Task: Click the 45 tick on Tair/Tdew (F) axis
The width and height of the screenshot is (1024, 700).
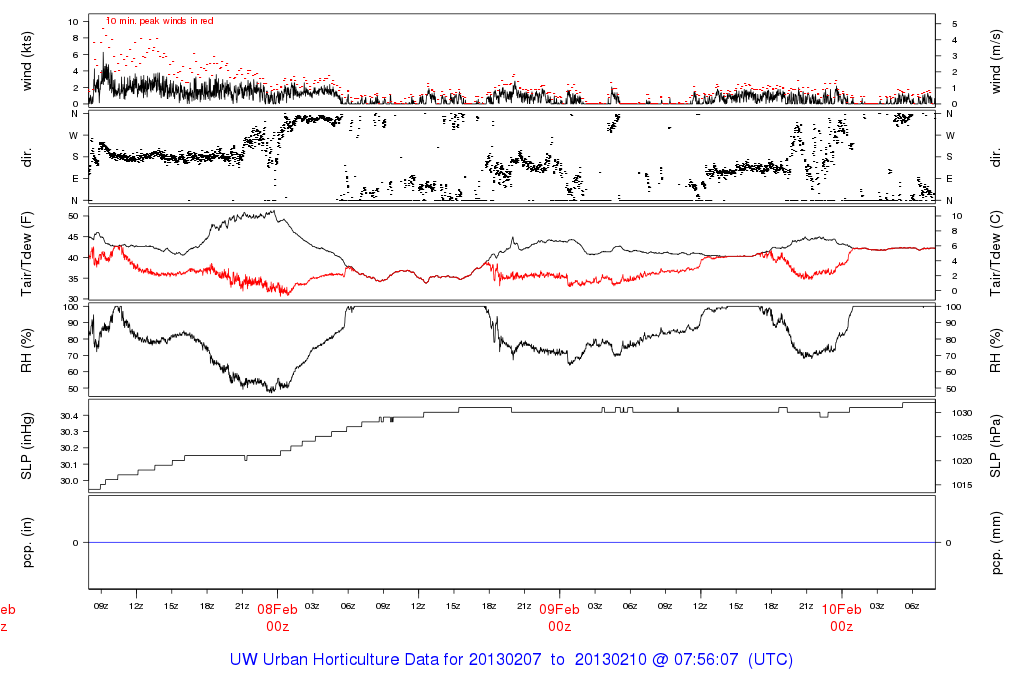Action: (x=73, y=237)
